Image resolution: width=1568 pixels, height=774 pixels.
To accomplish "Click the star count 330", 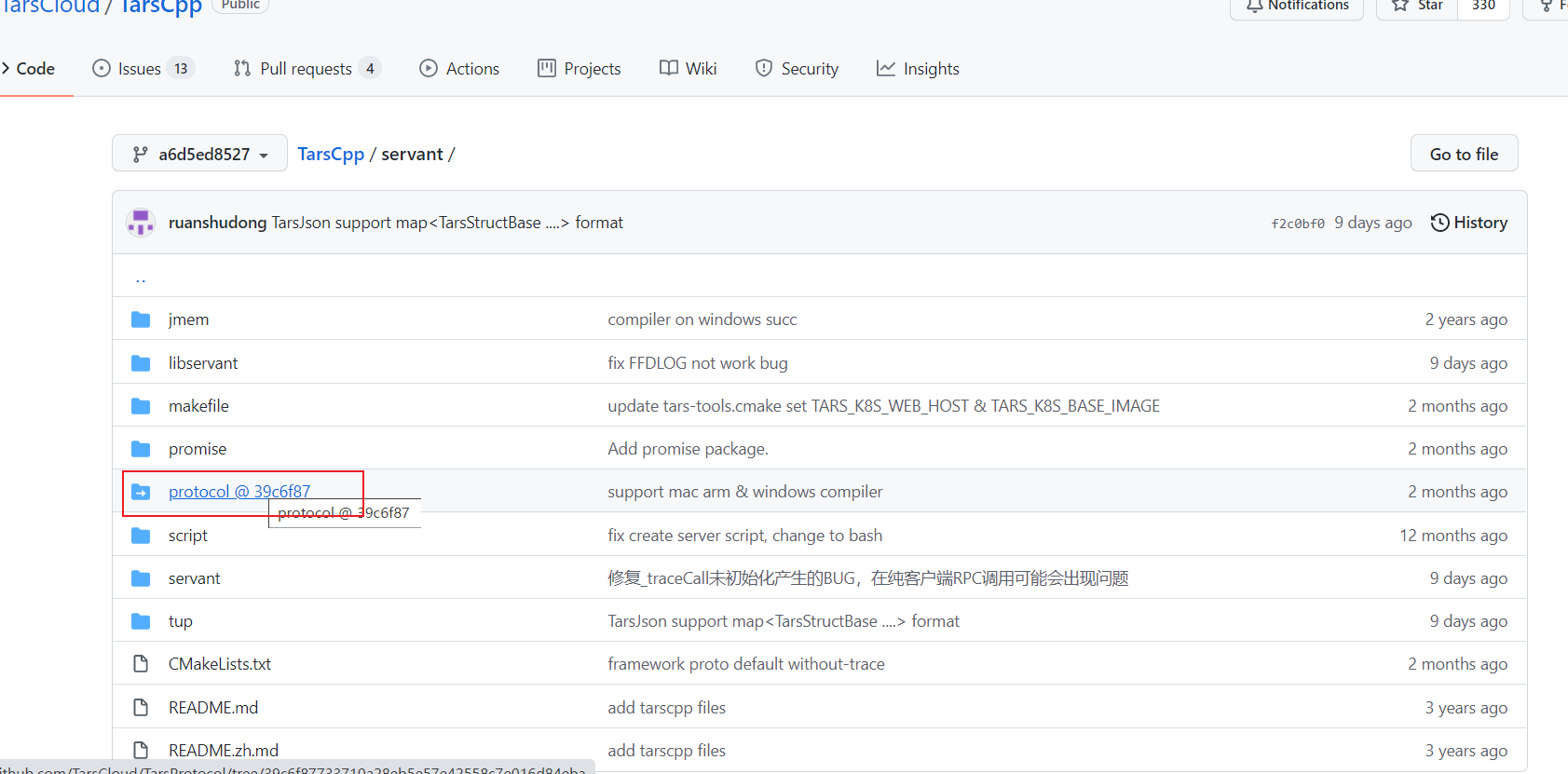I will point(1483,6).
